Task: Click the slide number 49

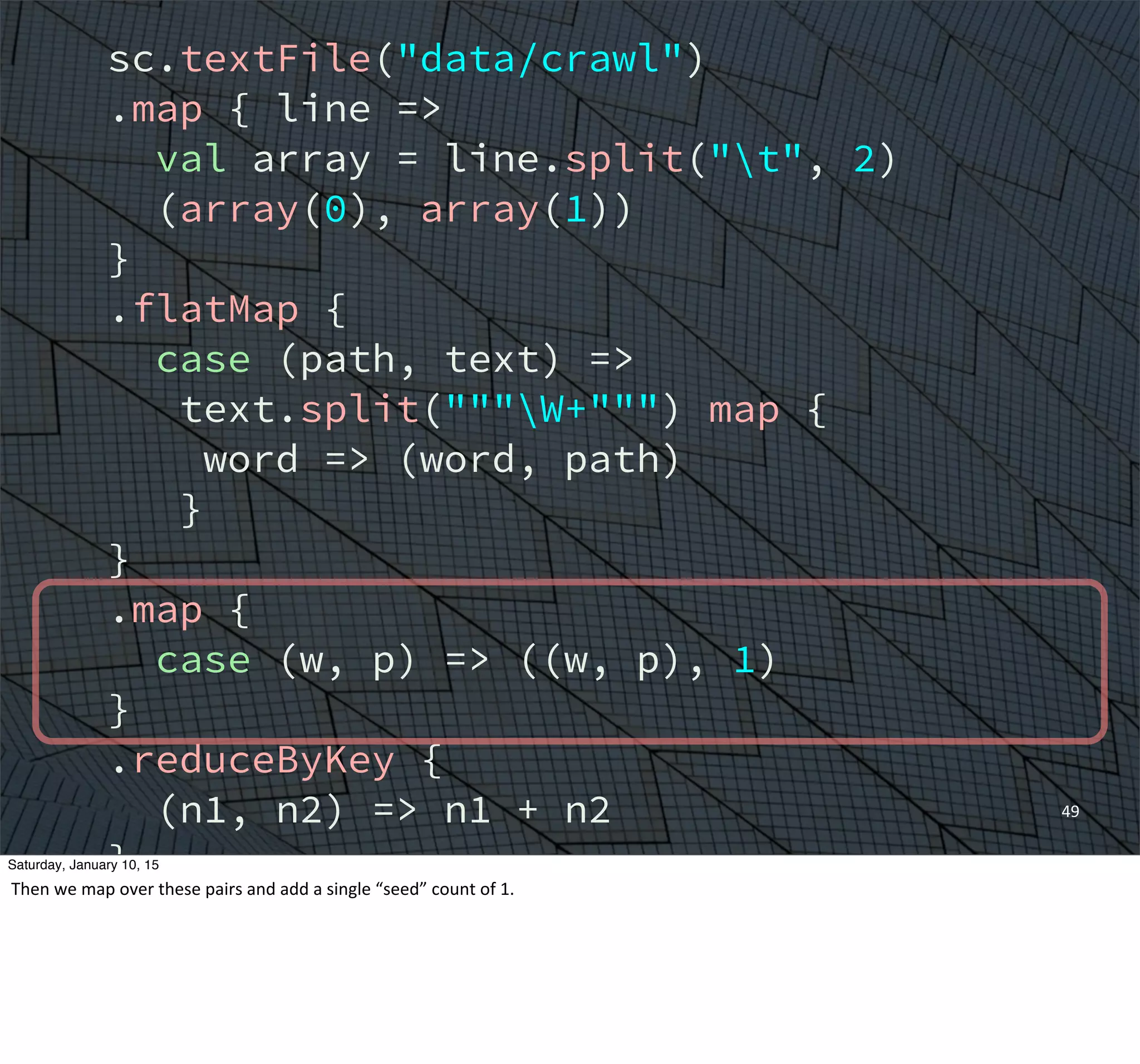Action: point(1070,811)
